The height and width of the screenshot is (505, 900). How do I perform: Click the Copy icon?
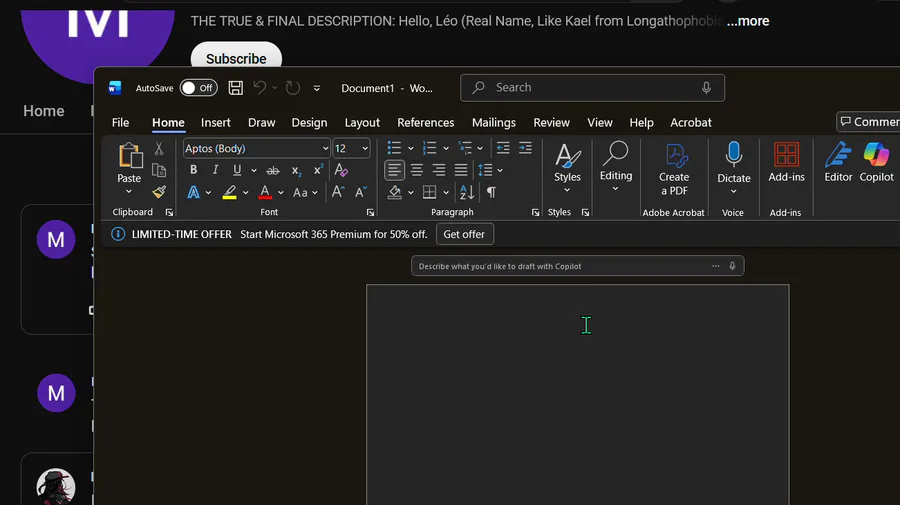coord(159,170)
